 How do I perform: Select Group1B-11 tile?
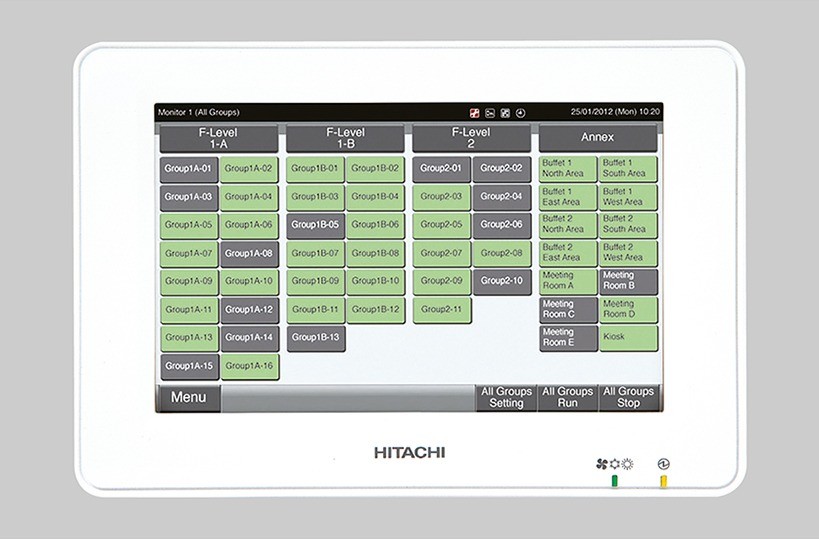(x=316, y=310)
